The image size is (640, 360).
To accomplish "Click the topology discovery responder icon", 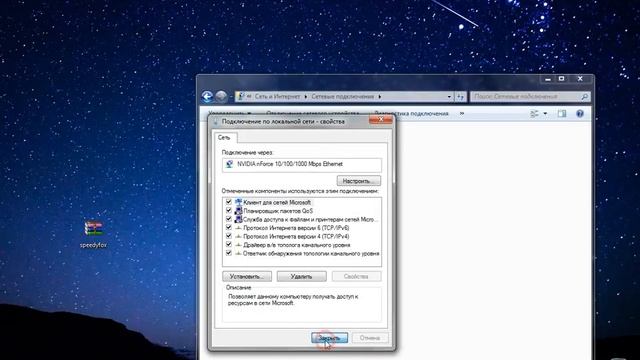I will [238, 253].
